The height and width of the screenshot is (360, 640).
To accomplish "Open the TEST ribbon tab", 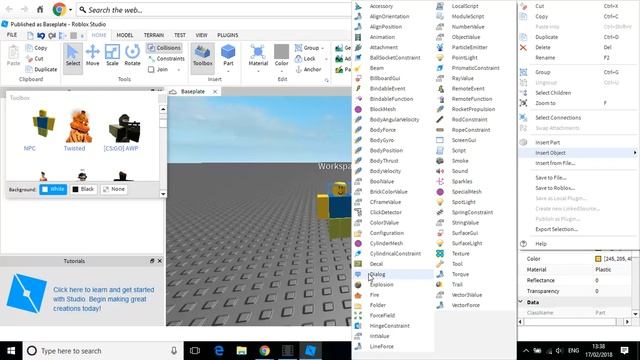I will 180,35.
